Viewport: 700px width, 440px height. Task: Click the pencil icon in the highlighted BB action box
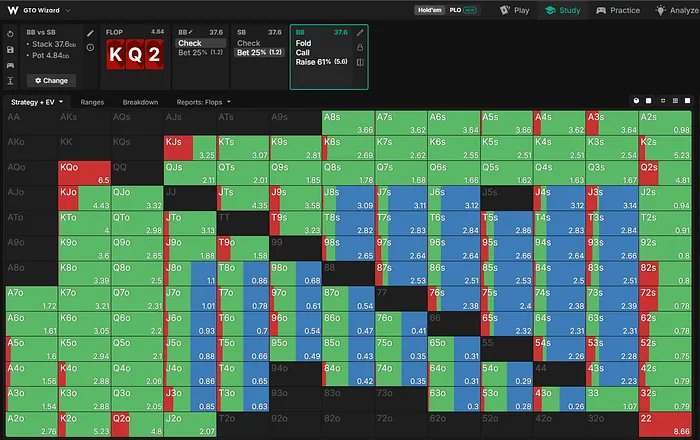[x=360, y=33]
